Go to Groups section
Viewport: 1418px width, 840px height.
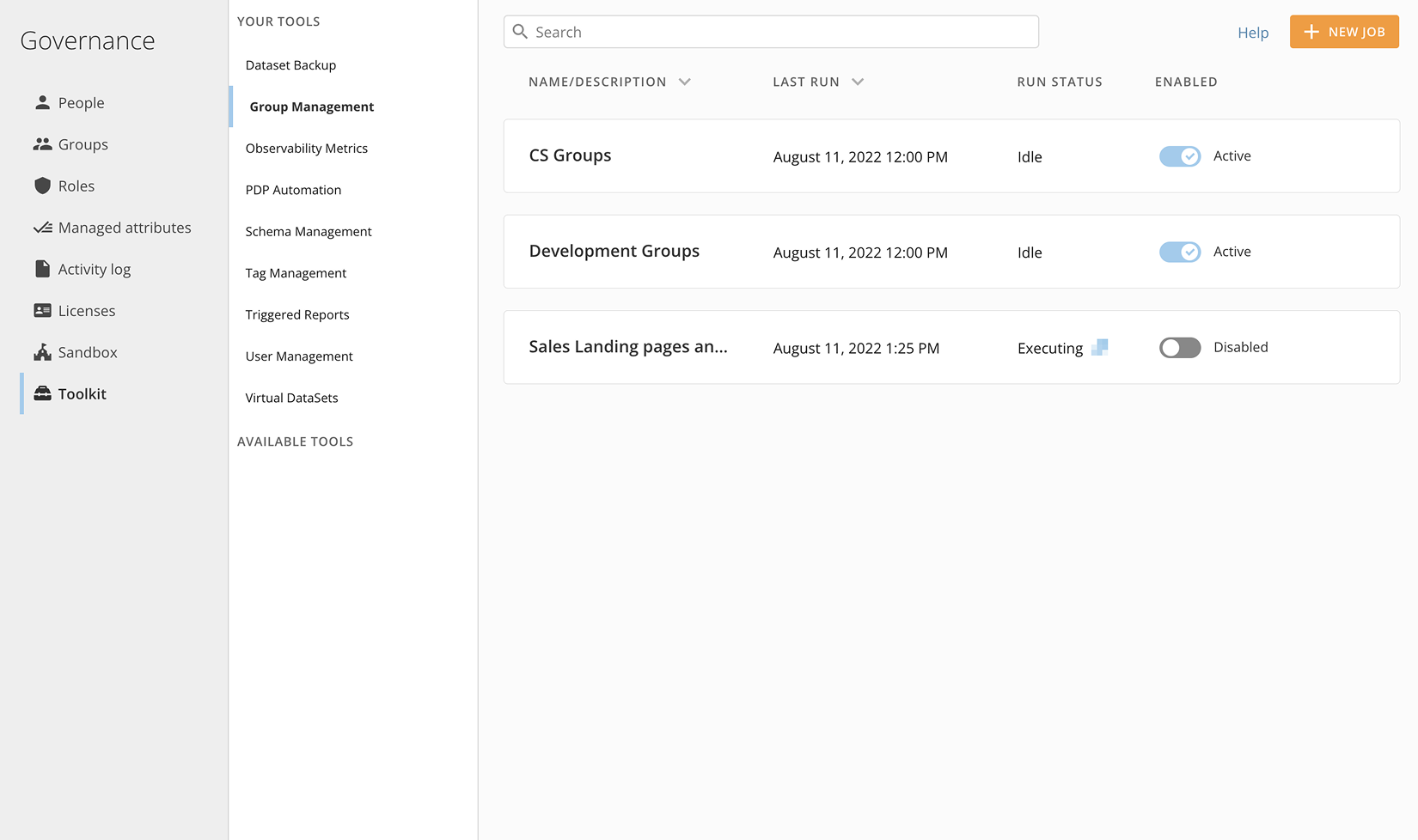pos(83,144)
